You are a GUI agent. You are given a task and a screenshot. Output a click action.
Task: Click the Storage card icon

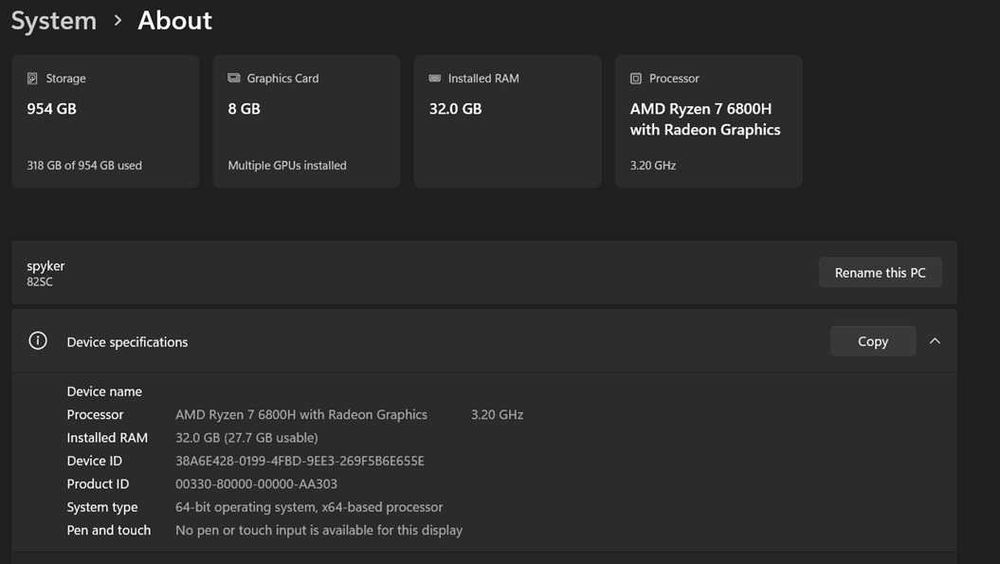(x=32, y=78)
